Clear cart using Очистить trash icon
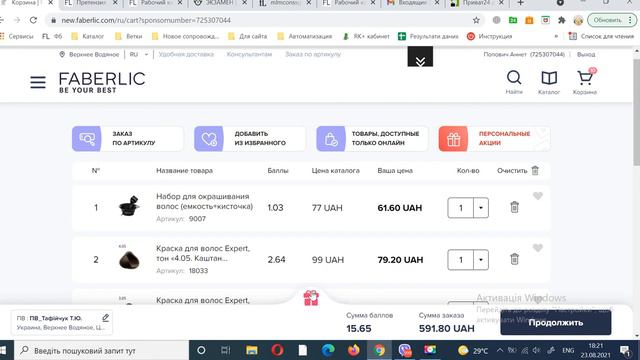The image size is (640, 360). click(535, 171)
